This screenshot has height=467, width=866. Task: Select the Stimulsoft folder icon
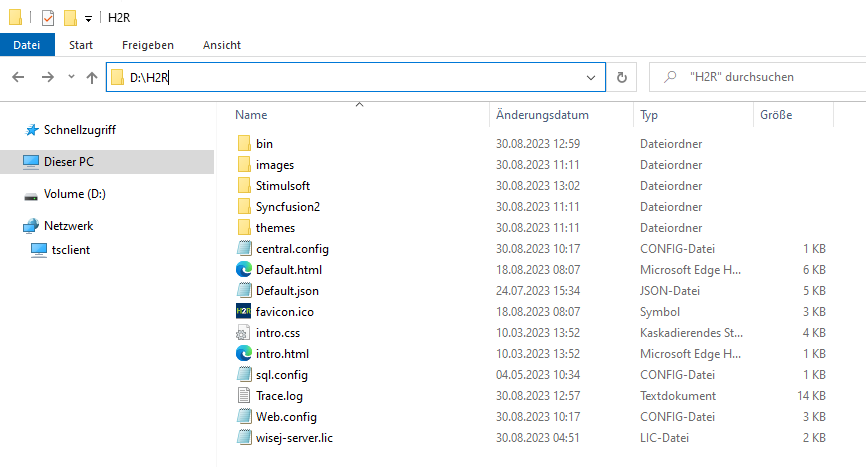point(244,186)
